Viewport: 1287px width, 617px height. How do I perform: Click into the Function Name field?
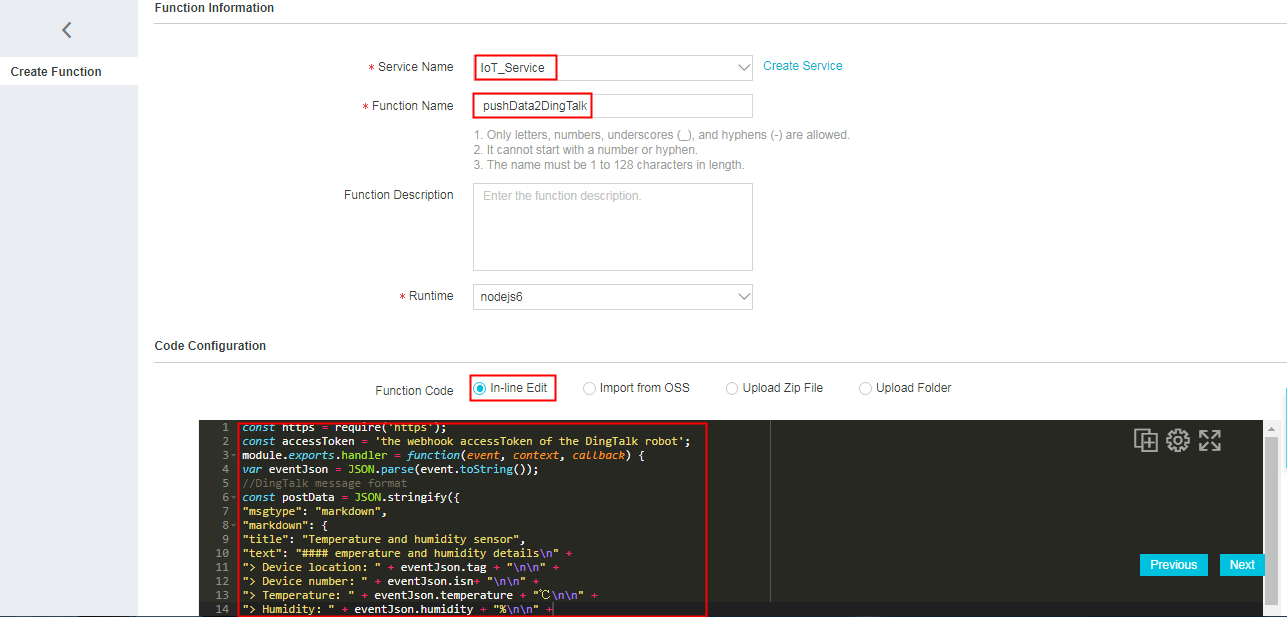coord(612,106)
